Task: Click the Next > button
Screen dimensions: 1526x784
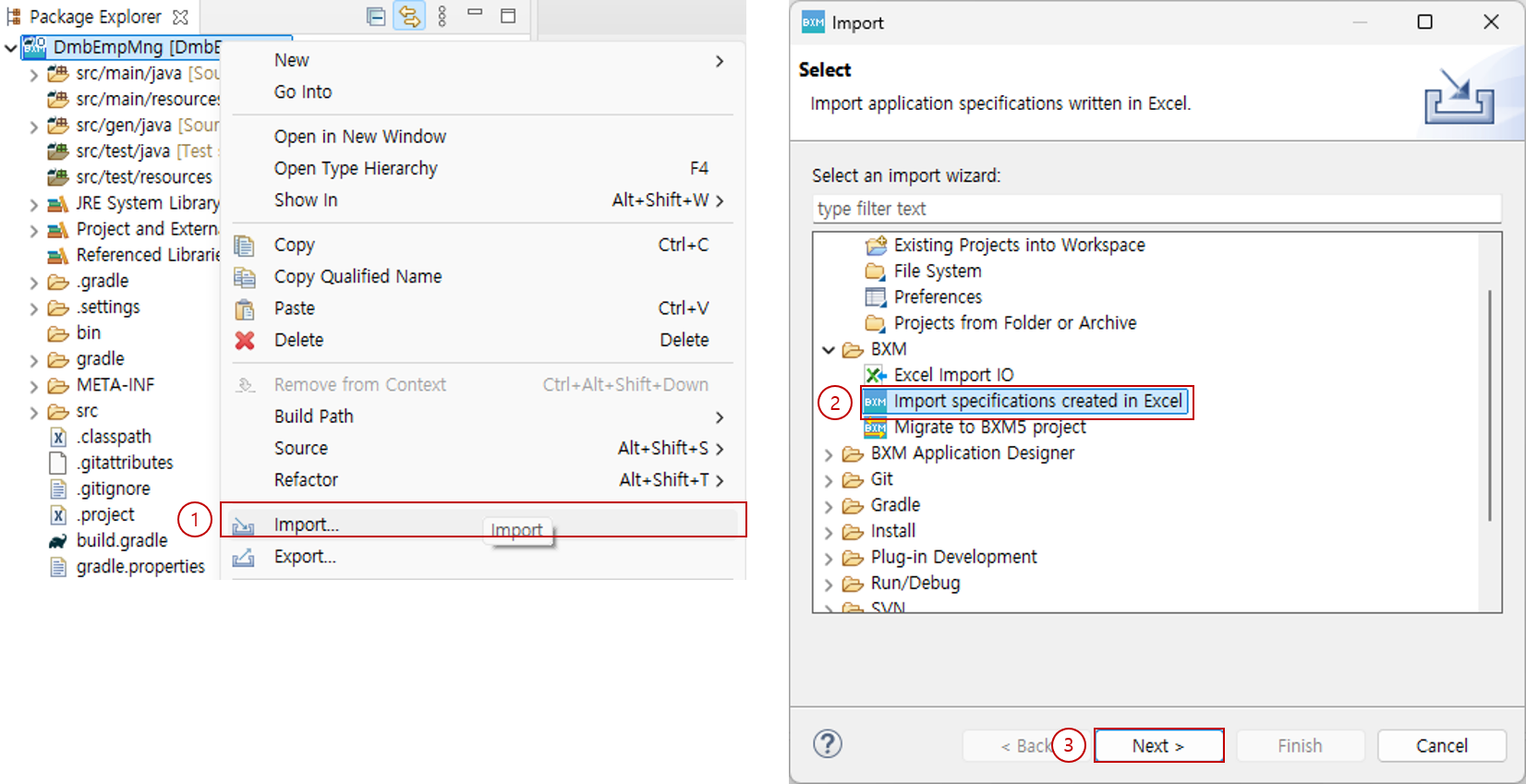Action: pos(1158,745)
